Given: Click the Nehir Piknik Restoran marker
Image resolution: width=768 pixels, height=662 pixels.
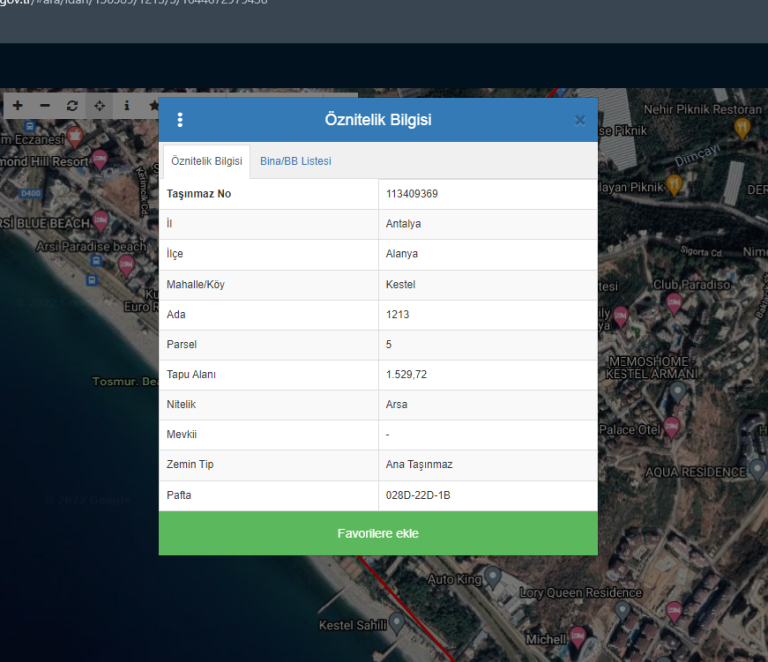Looking at the screenshot, I should coord(742,128).
